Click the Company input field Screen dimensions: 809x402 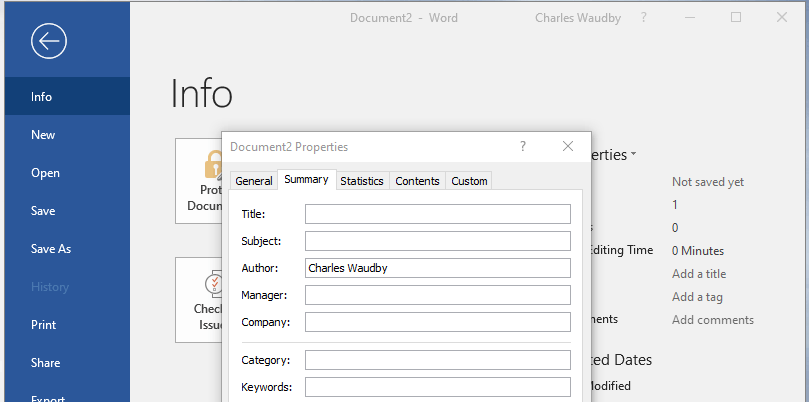click(x=438, y=322)
